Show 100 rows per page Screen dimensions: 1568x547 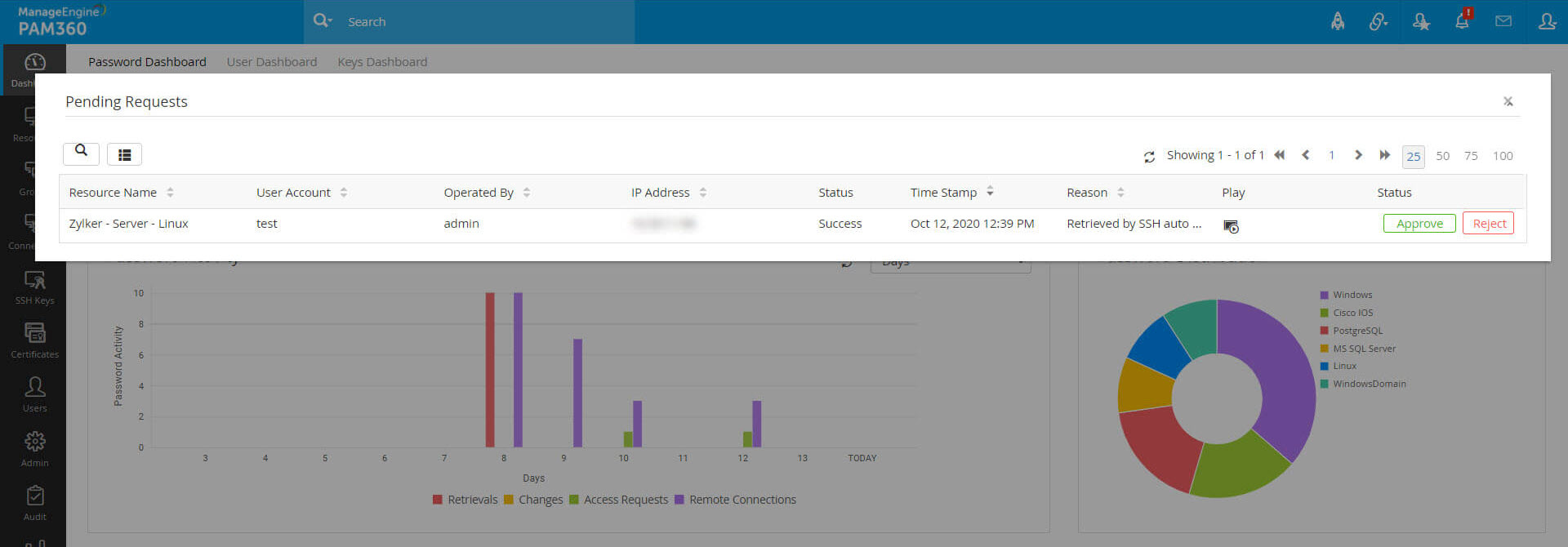1503,156
